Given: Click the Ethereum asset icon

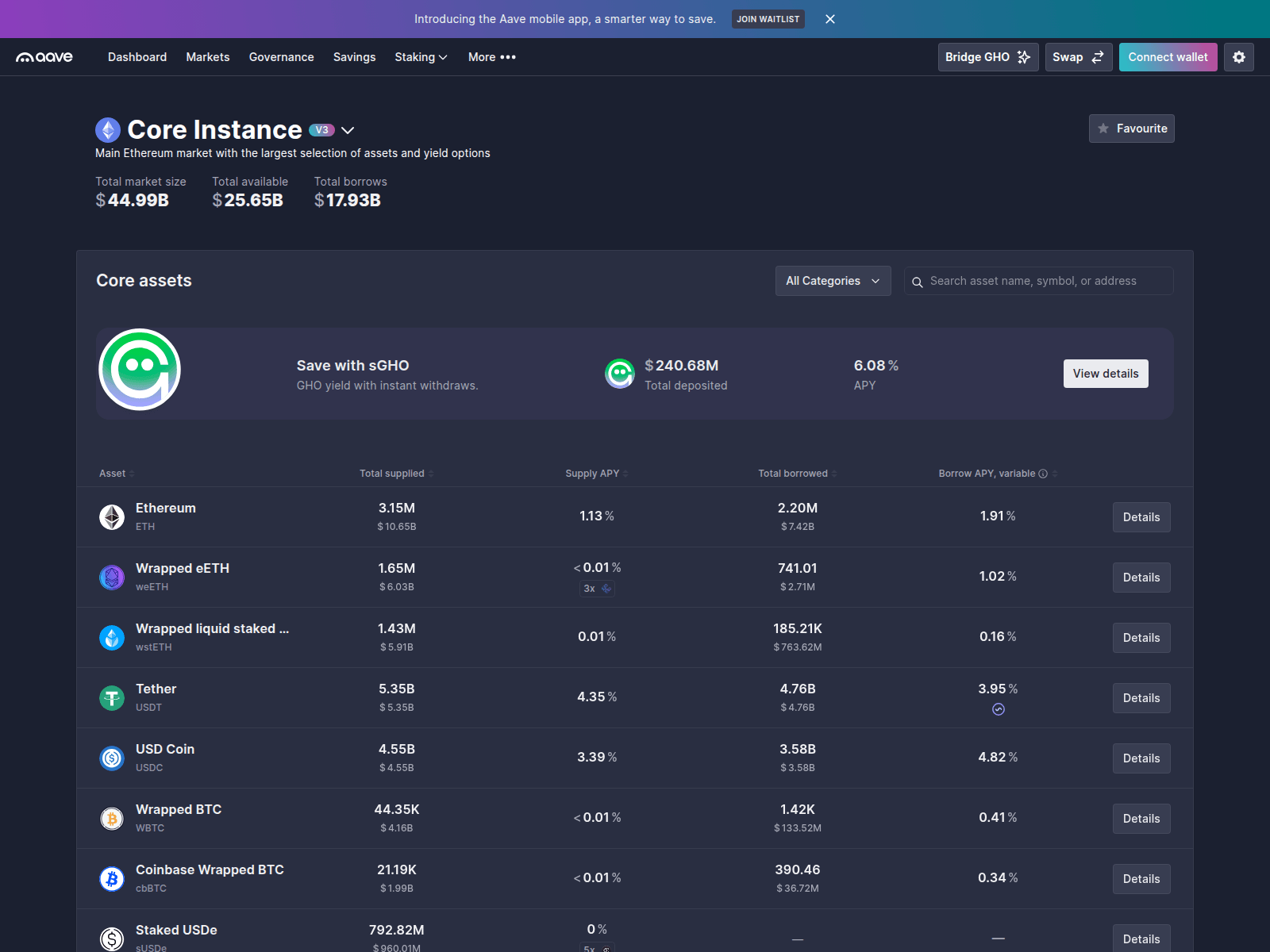Looking at the screenshot, I should [x=111, y=516].
